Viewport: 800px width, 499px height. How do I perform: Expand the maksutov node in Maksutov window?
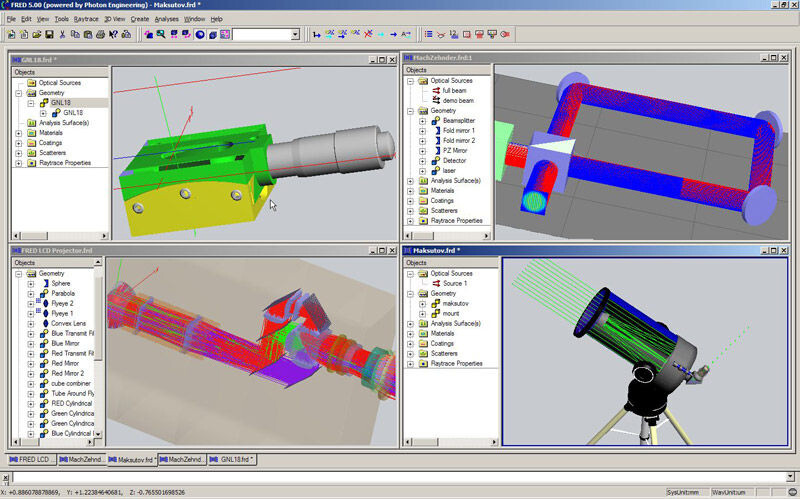click(422, 304)
